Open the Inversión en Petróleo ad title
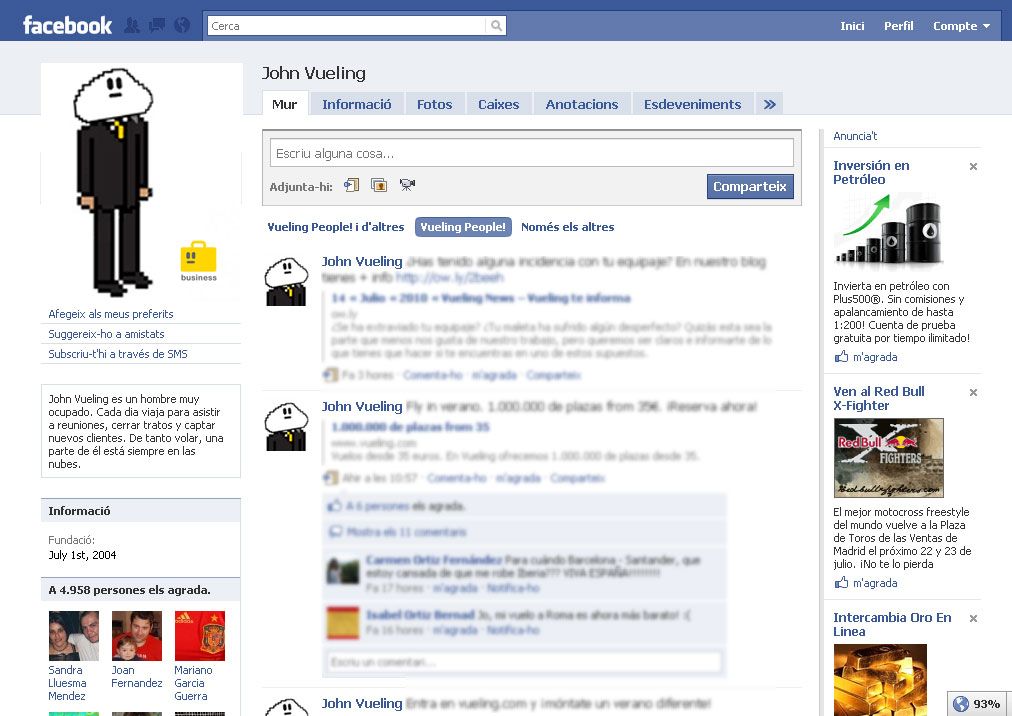This screenshot has height=716, width=1012. (871, 172)
